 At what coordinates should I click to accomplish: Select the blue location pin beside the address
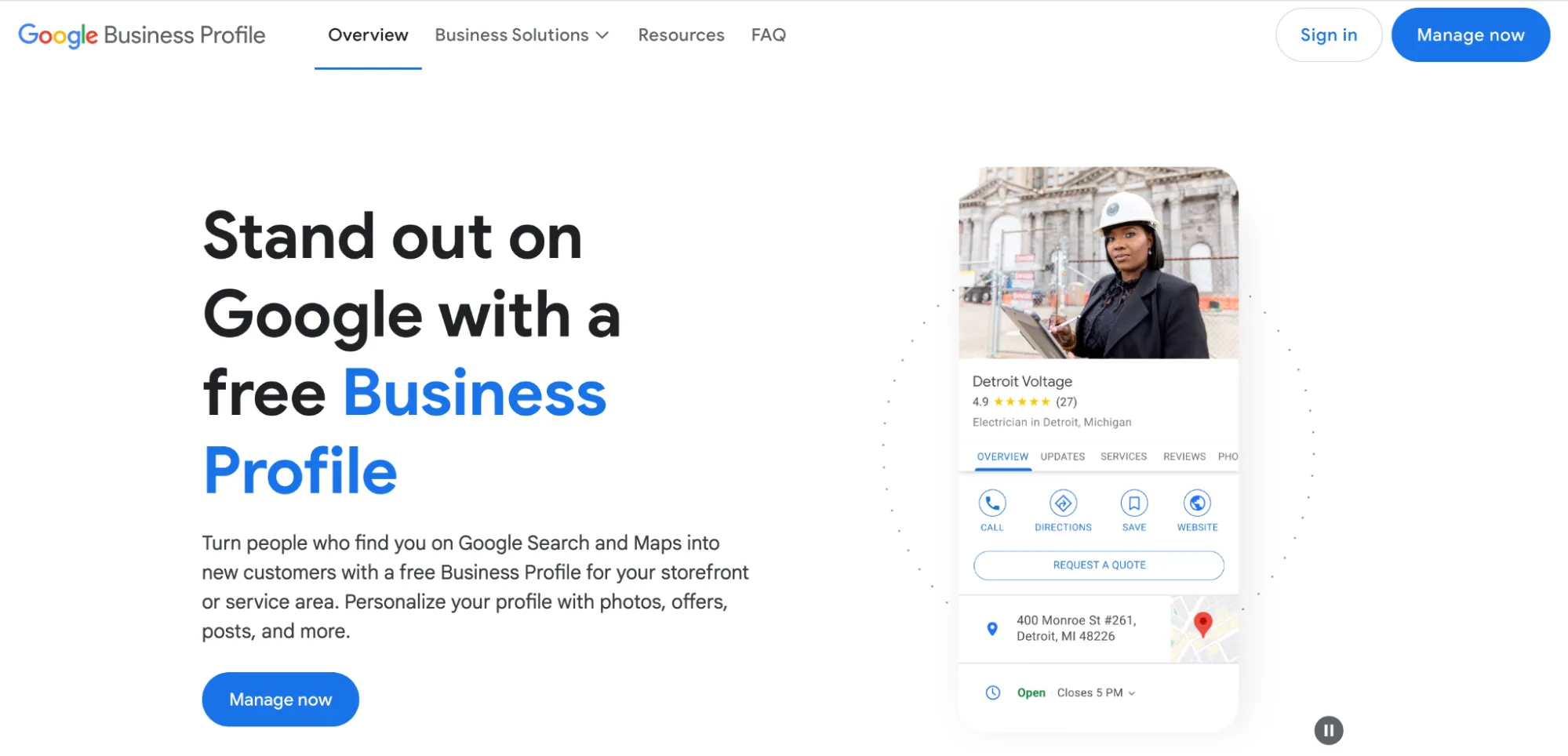pos(991,628)
